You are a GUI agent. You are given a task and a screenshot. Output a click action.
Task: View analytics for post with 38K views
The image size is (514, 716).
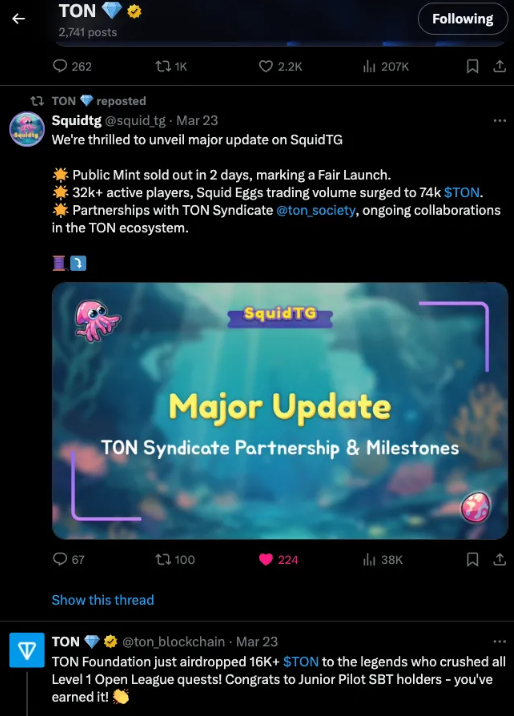coord(383,559)
